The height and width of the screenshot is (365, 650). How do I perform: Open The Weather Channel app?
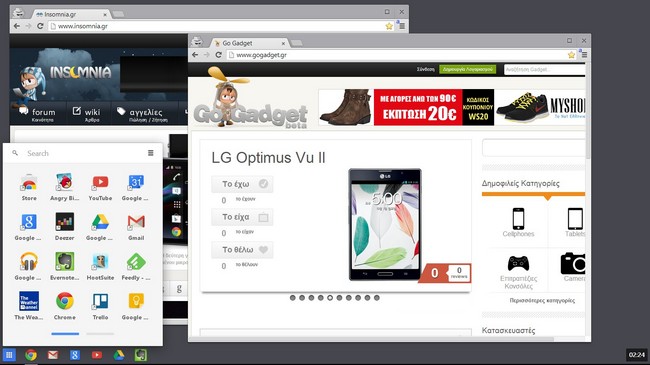[x=29, y=306]
